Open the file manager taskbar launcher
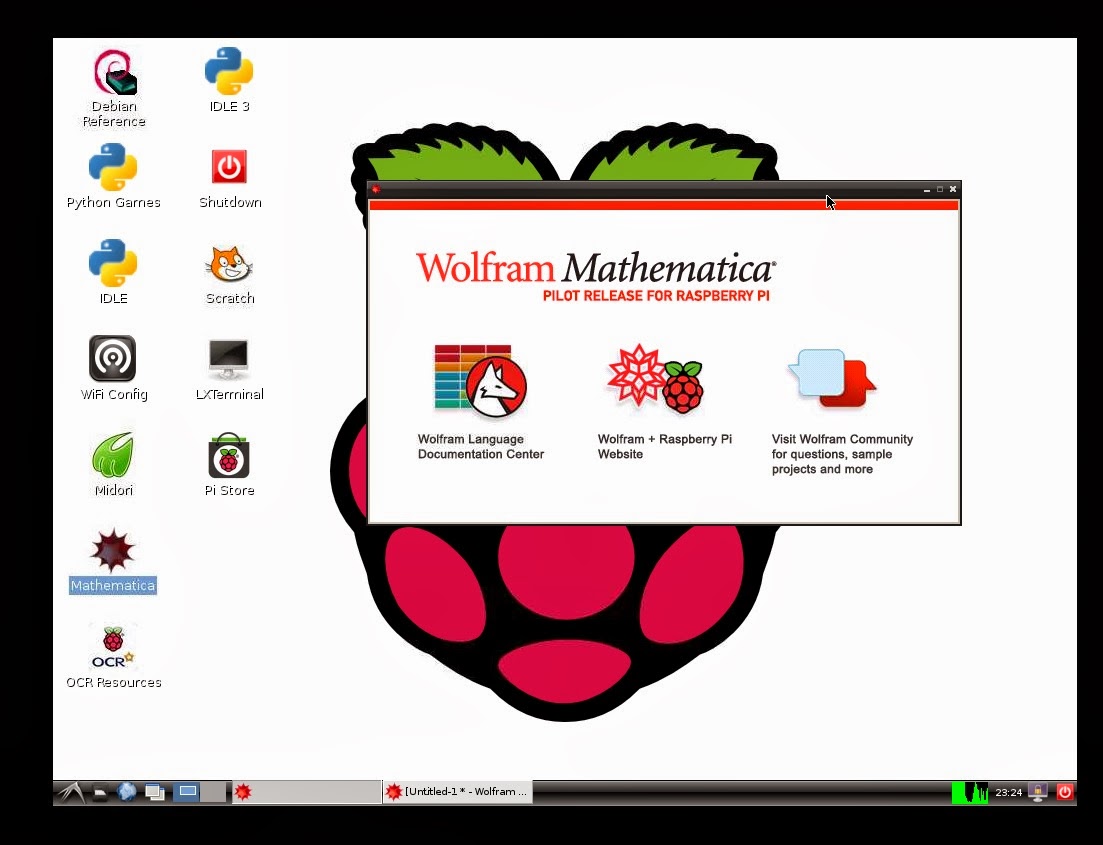 tap(101, 793)
